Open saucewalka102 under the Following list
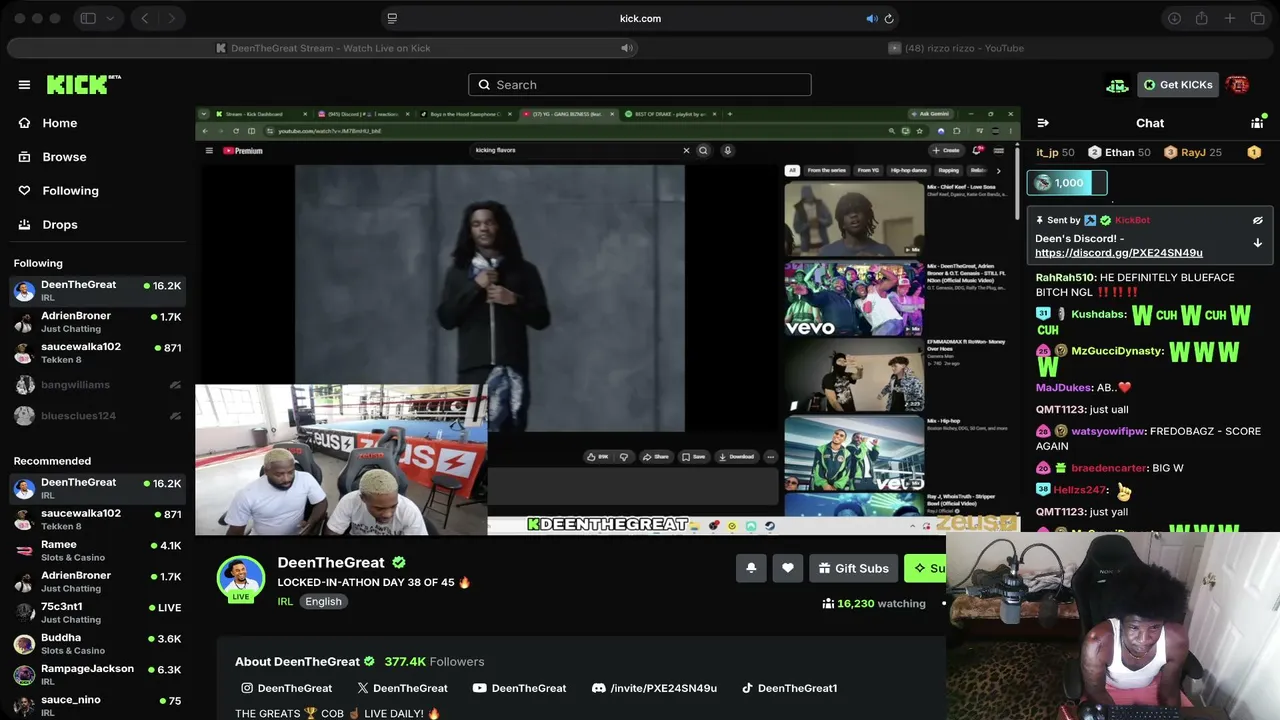The width and height of the screenshot is (1280, 720). click(x=97, y=353)
